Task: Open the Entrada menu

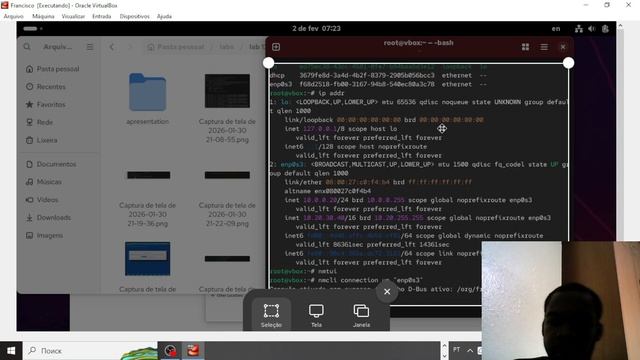Action: [x=102, y=16]
